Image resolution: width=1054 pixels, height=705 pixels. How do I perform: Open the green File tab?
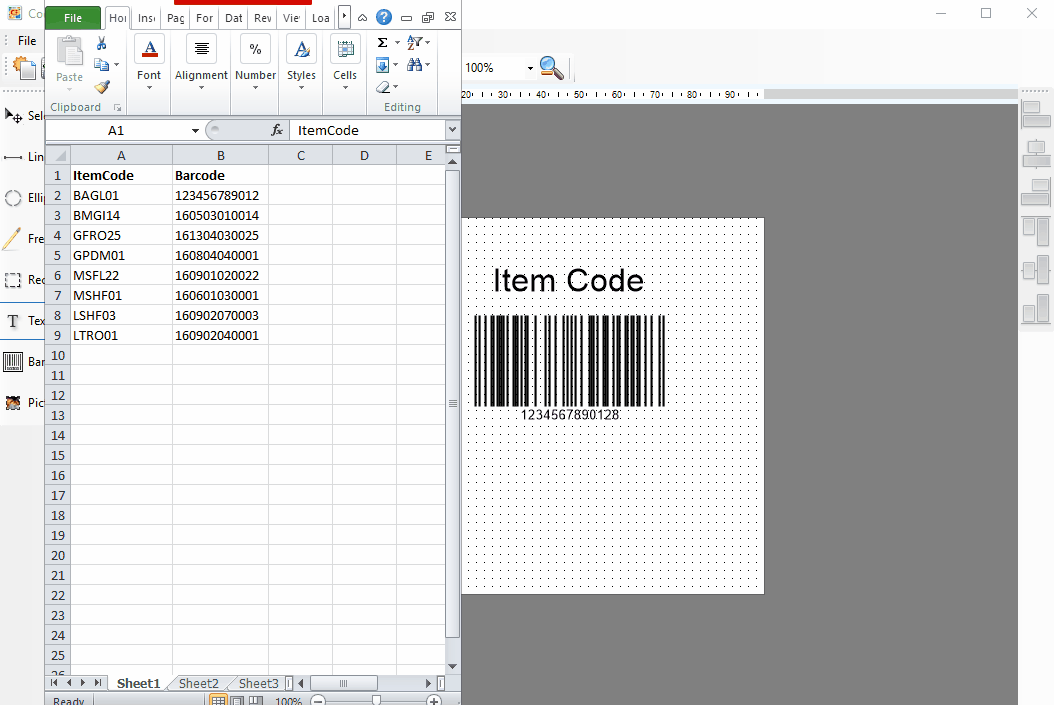(73, 18)
